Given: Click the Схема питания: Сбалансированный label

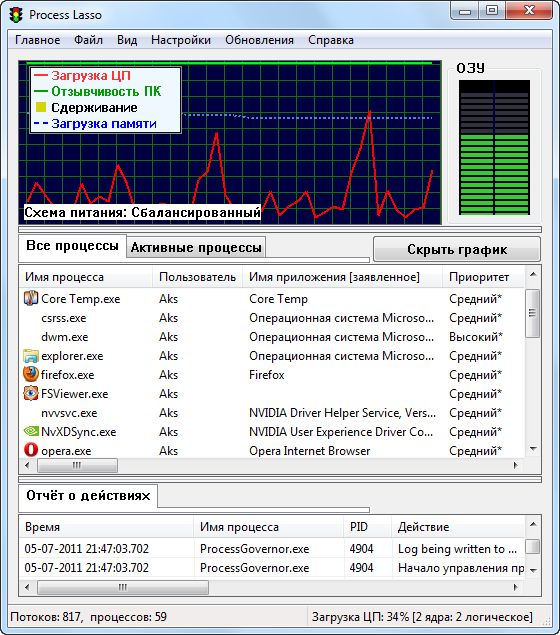Looking at the screenshot, I should point(142,212).
